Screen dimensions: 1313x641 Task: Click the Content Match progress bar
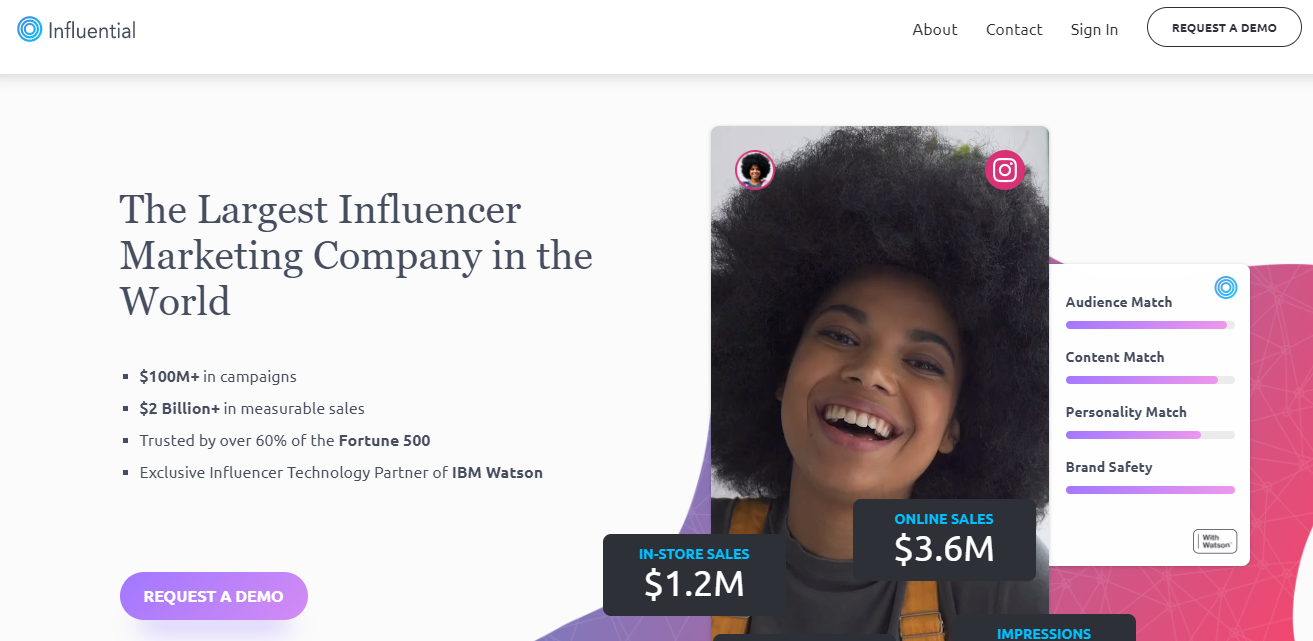point(1149,380)
